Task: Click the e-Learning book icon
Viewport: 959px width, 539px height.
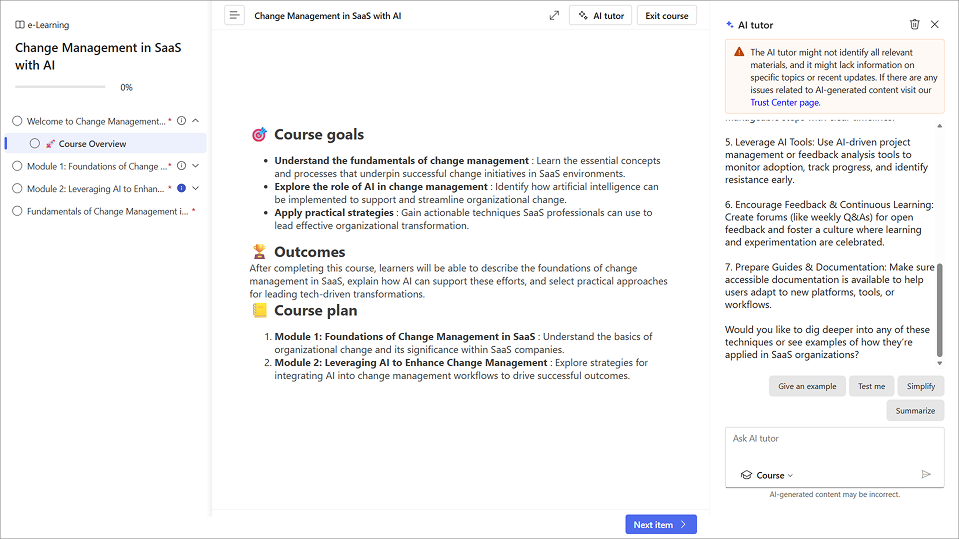Action: point(20,25)
